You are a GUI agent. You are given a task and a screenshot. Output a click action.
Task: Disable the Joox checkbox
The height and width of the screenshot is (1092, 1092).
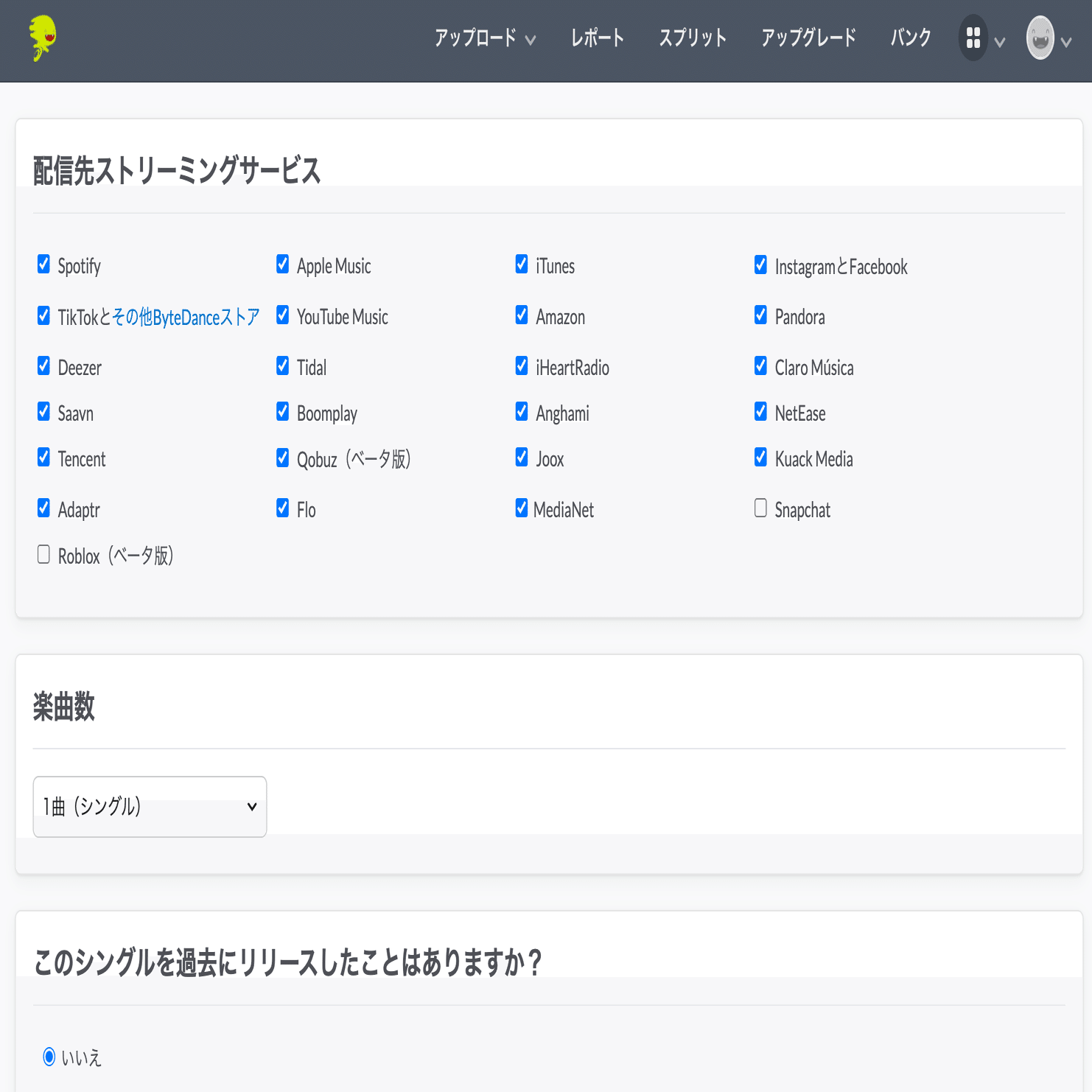(x=522, y=457)
